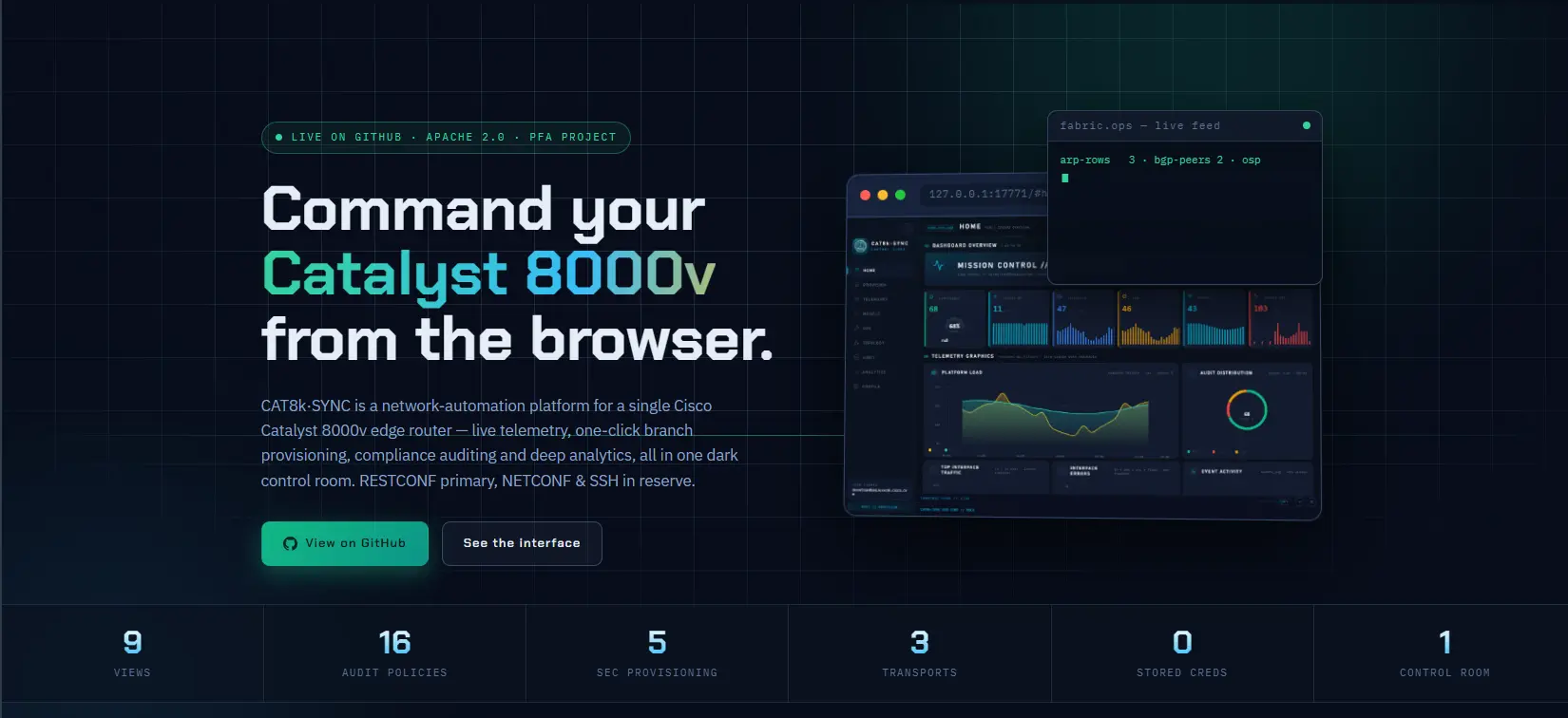The height and width of the screenshot is (718, 1568).
Task: Click the CAT8k-SYNC logo in mockup sidebar
Action: [x=860, y=245]
